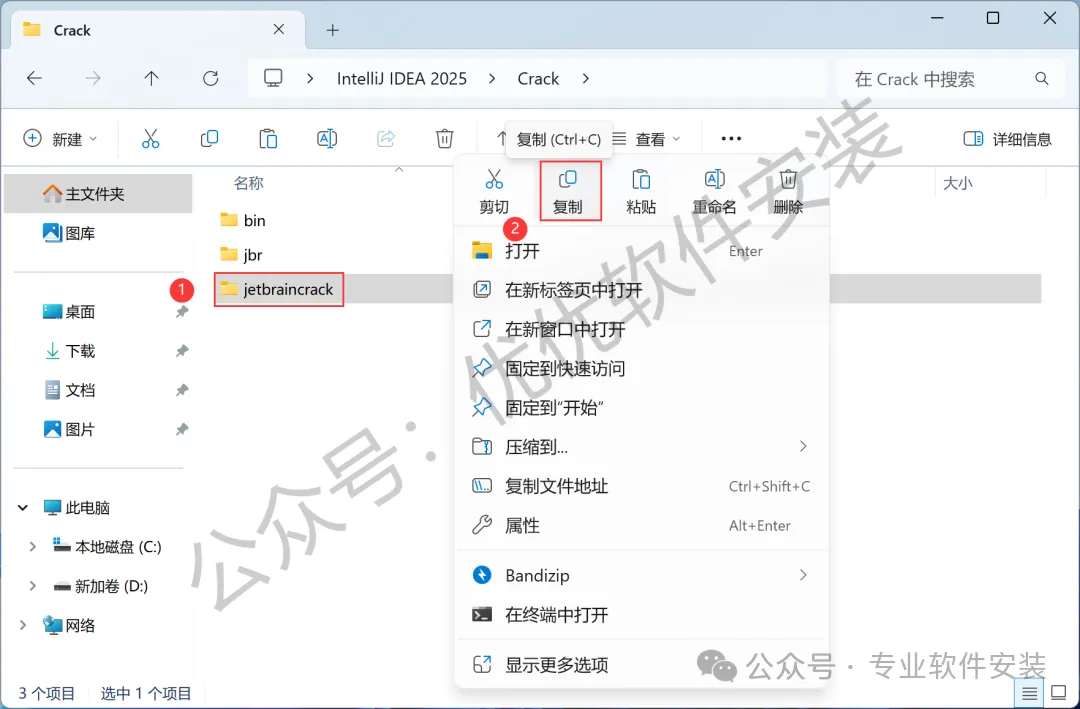Viewport: 1080px width, 709px height.
Task: Choose 打开 from the context menu
Action: [641, 251]
